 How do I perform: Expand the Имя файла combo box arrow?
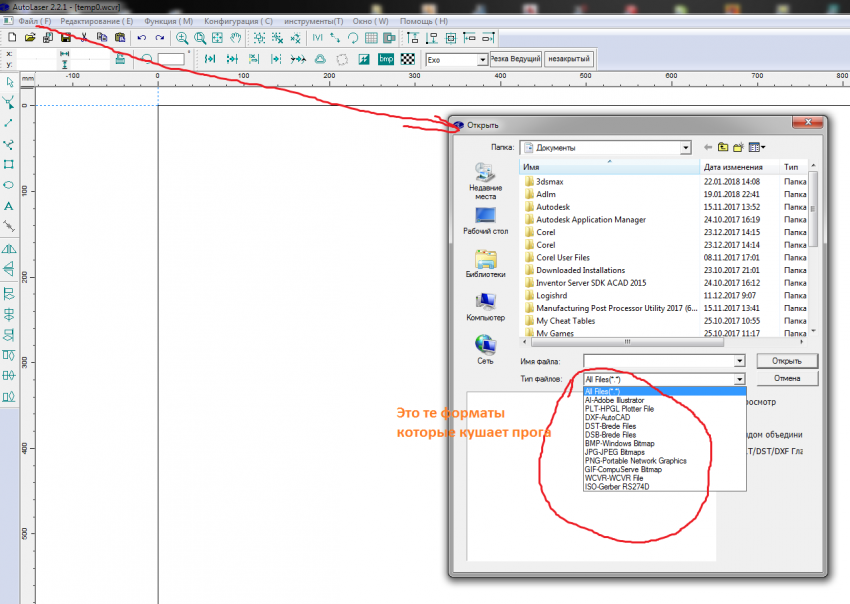(739, 361)
